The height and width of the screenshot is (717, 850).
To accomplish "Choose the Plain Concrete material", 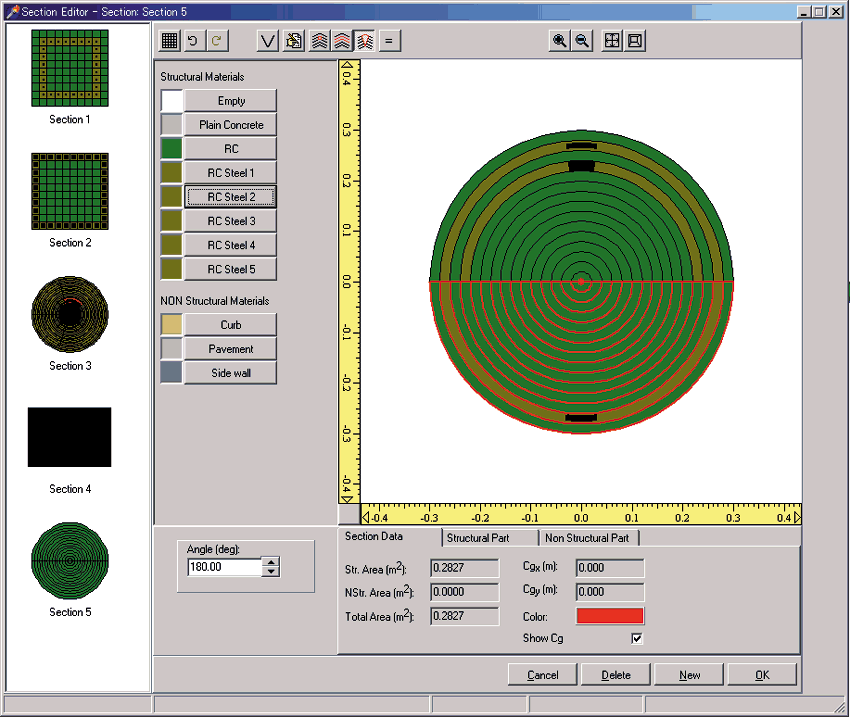I will click(231, 125).
